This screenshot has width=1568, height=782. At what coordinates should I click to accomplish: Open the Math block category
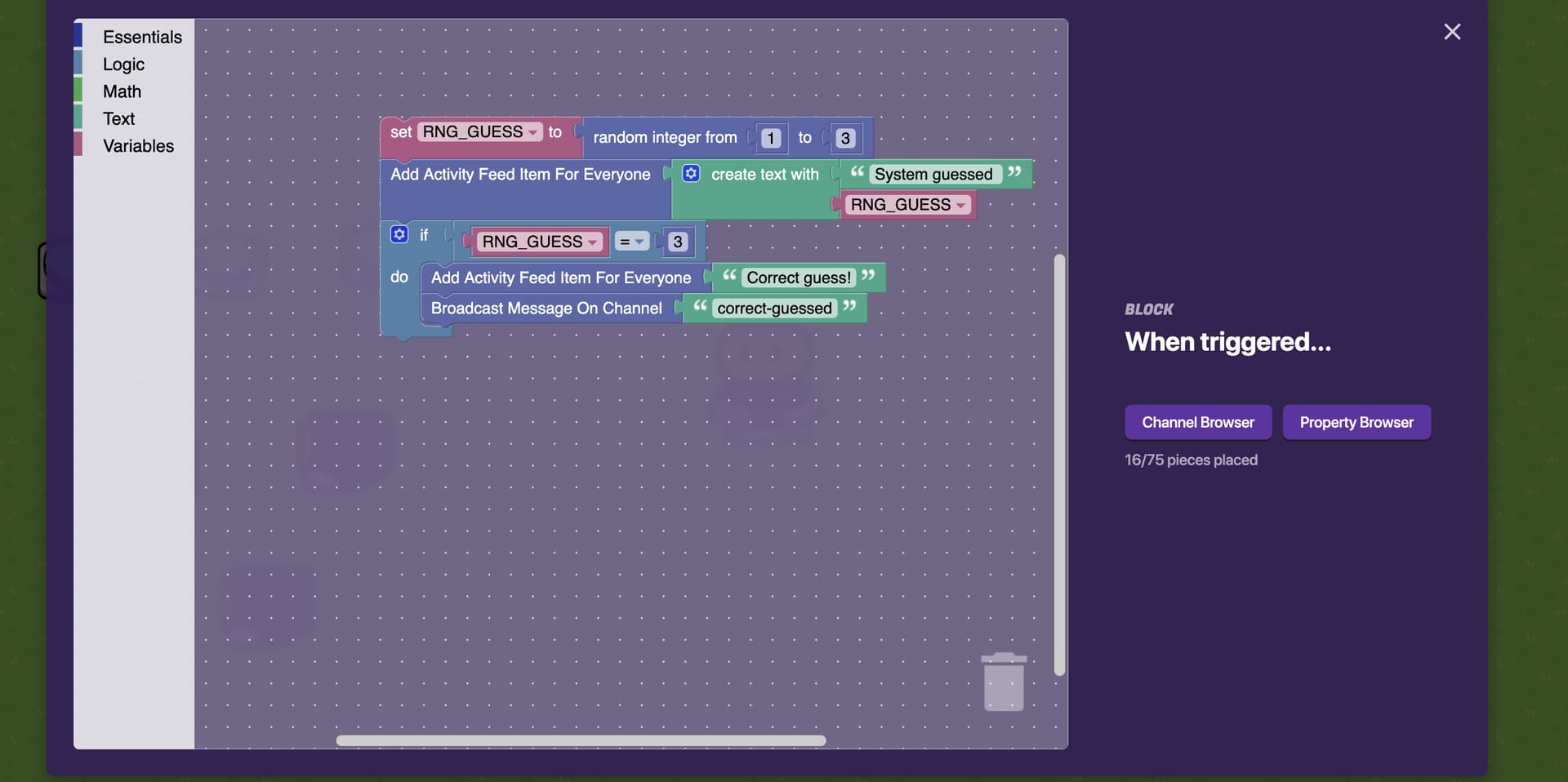click(x=122, y=91)
